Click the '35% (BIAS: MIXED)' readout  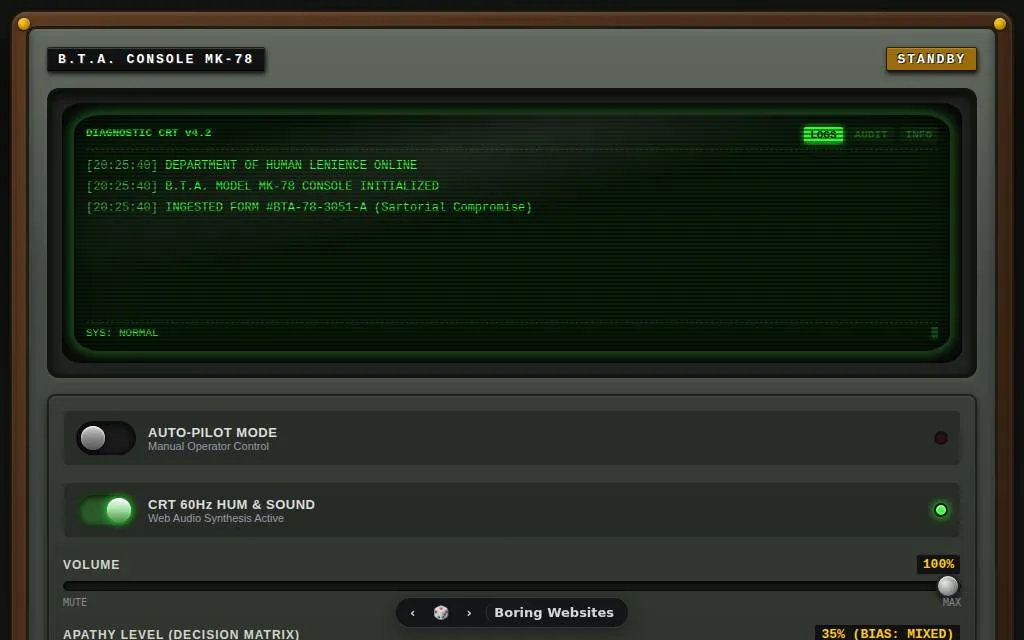tap(887, 633)
